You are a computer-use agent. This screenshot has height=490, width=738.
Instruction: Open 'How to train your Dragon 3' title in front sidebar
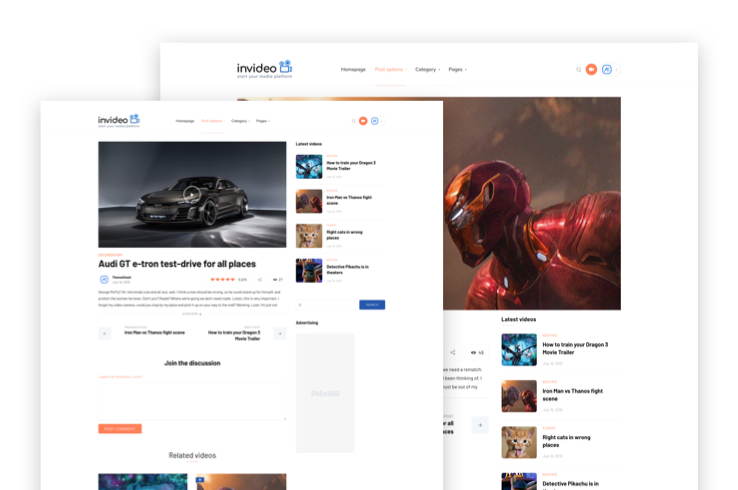[x=351, y=166]
